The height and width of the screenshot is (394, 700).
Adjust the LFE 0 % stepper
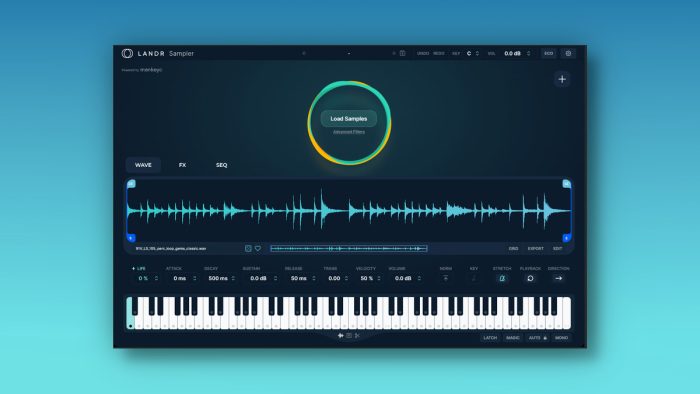pyautogui.click(x=156, y=278)
